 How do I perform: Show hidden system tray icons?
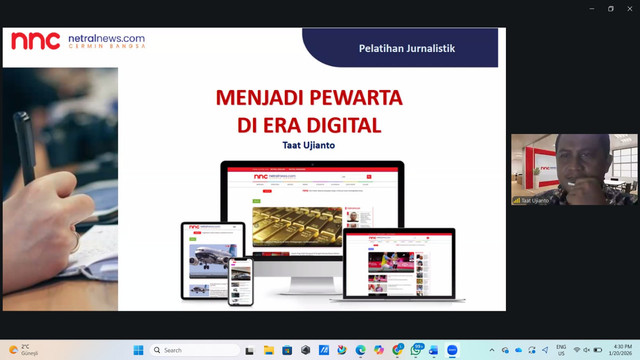point(492,350)
